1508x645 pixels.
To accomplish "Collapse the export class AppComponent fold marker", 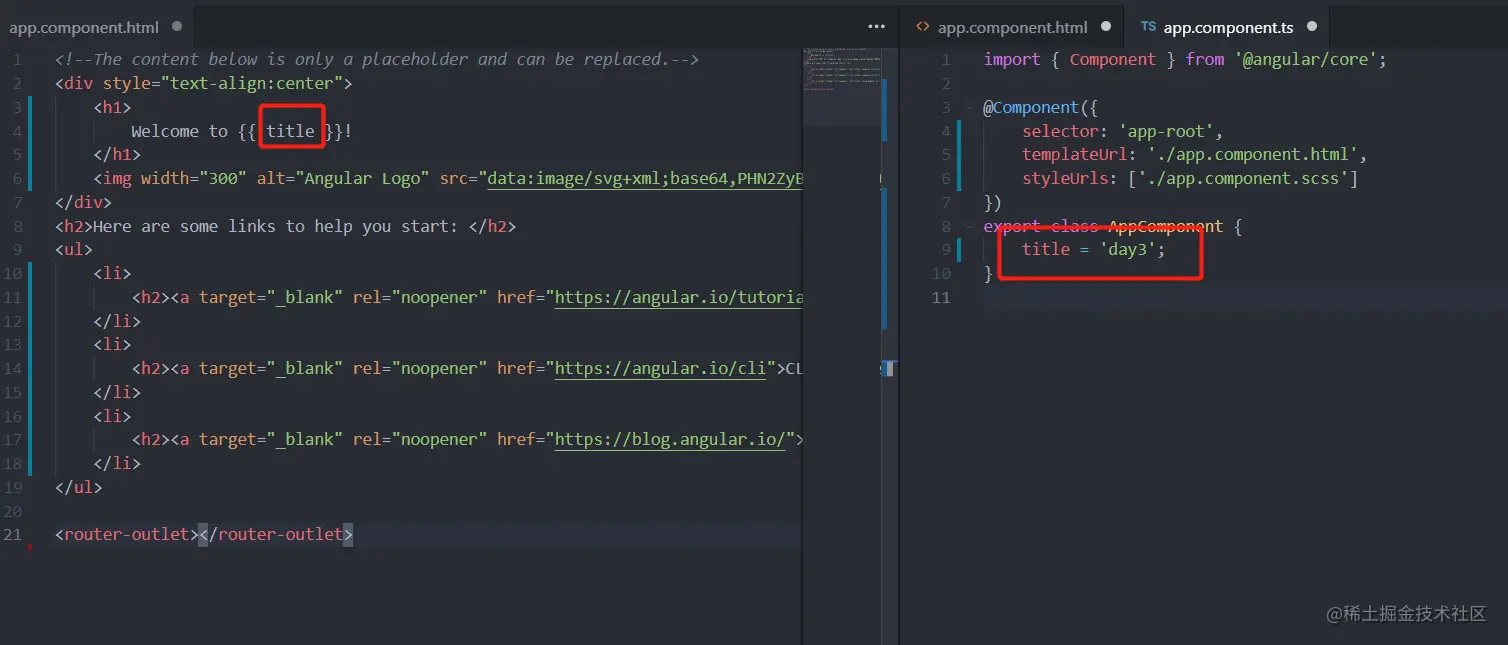I will [x=971, y=226].
